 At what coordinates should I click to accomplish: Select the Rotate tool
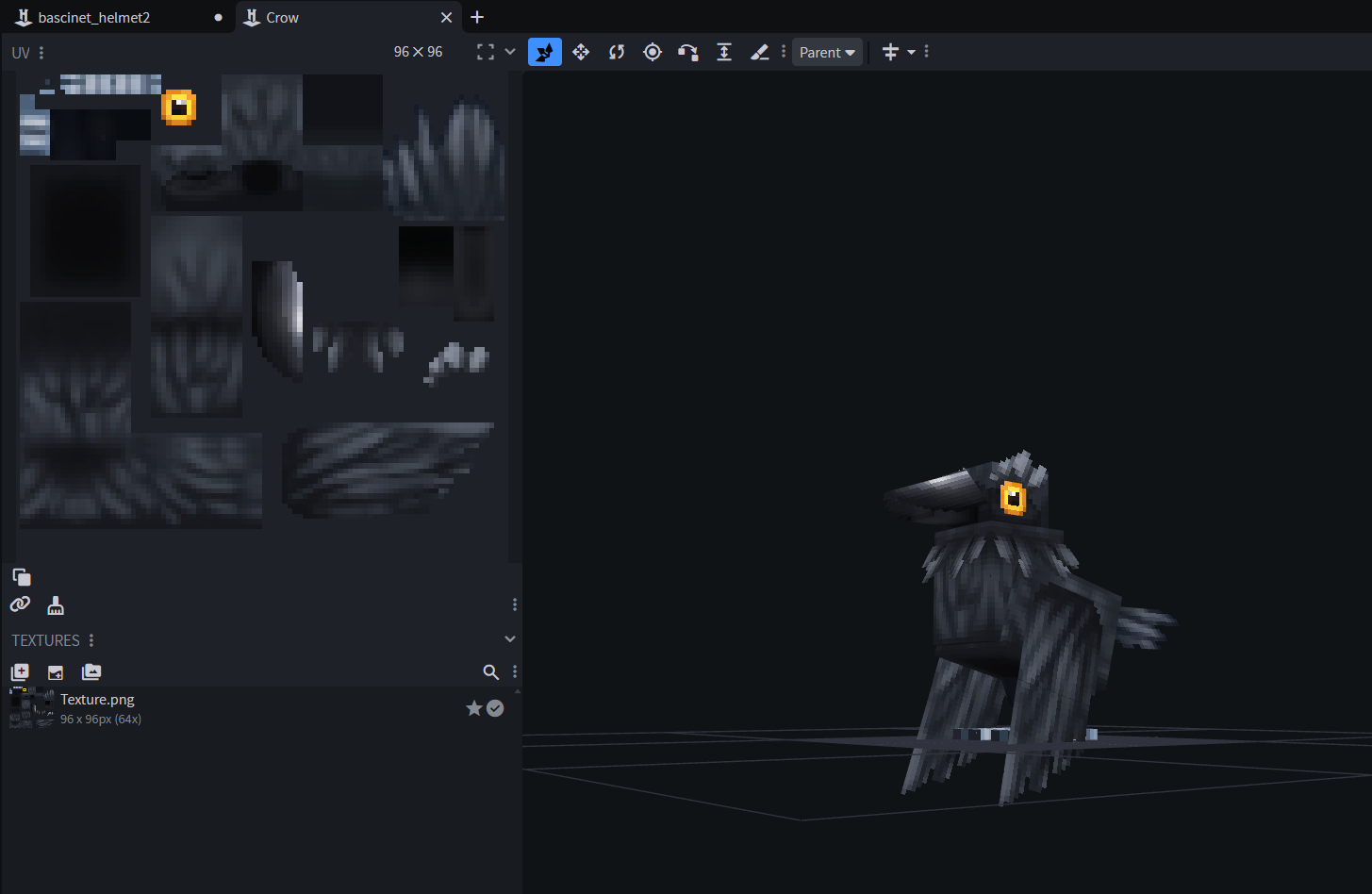click(617, 52)
